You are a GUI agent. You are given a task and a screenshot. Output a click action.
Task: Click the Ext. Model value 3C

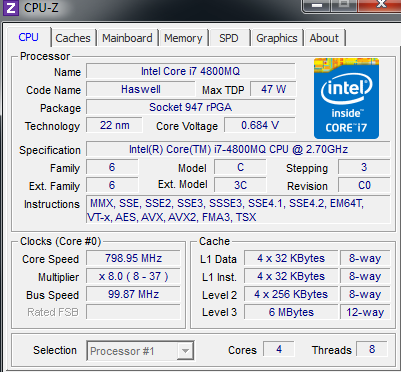click(x=240, y=185)
